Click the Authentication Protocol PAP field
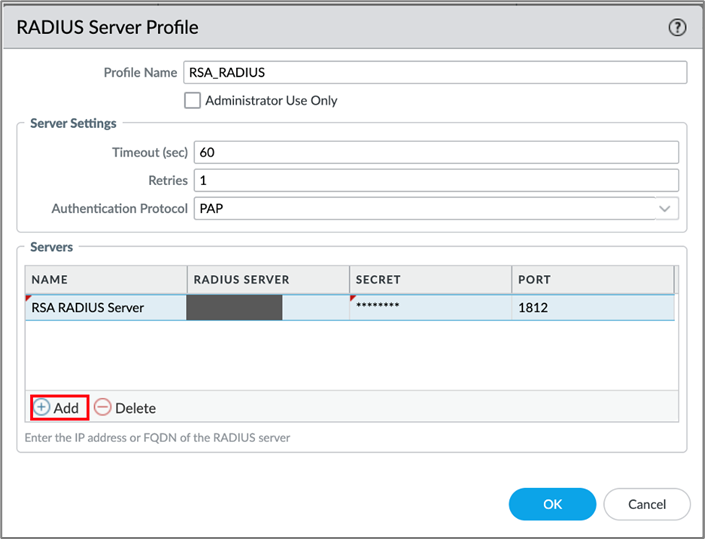Viewport: 705px width, 539px height. pyautogui.click(x=420, y=208)
